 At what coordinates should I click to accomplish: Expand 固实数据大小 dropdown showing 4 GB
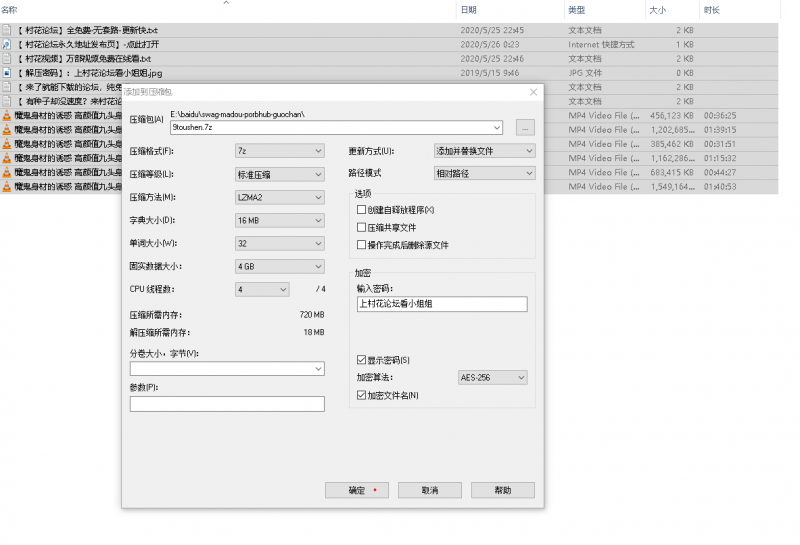280,266
